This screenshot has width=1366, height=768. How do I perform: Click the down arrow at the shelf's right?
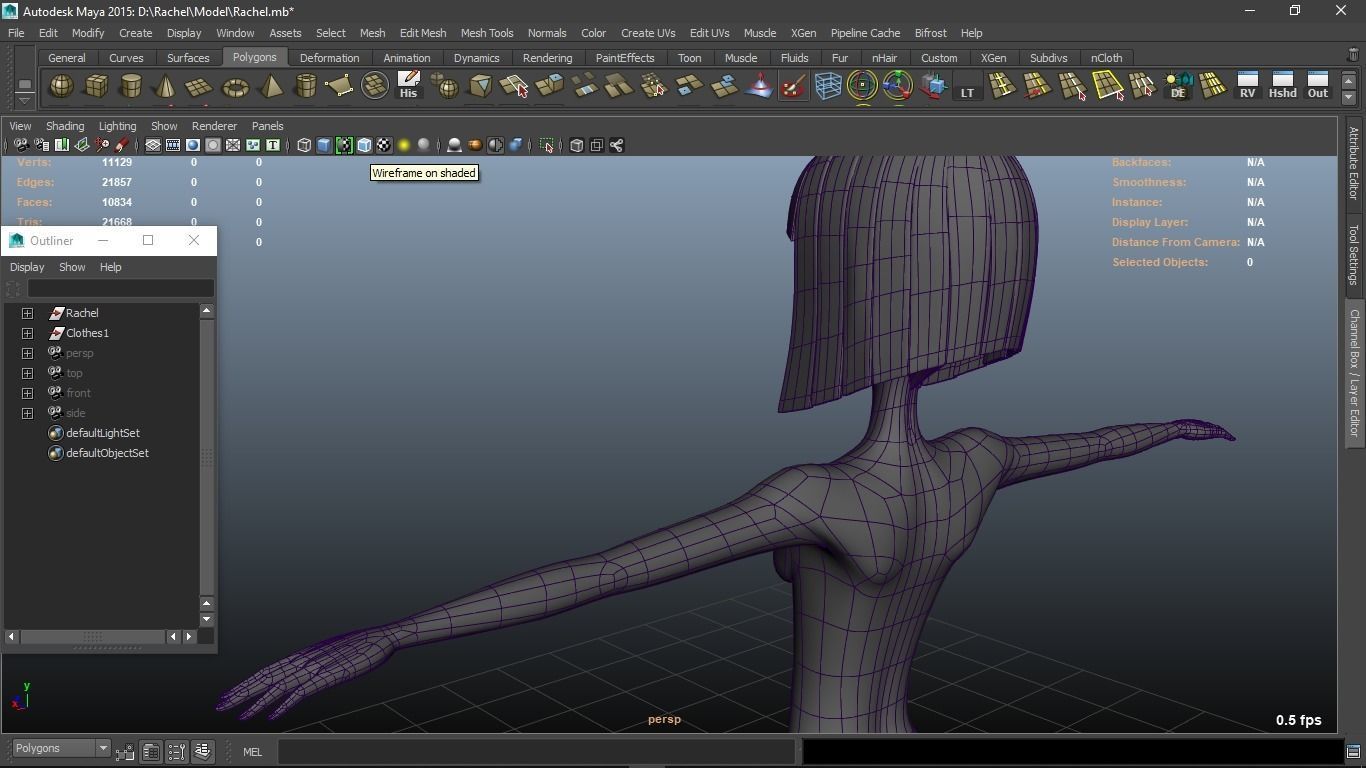point(1348,97)
